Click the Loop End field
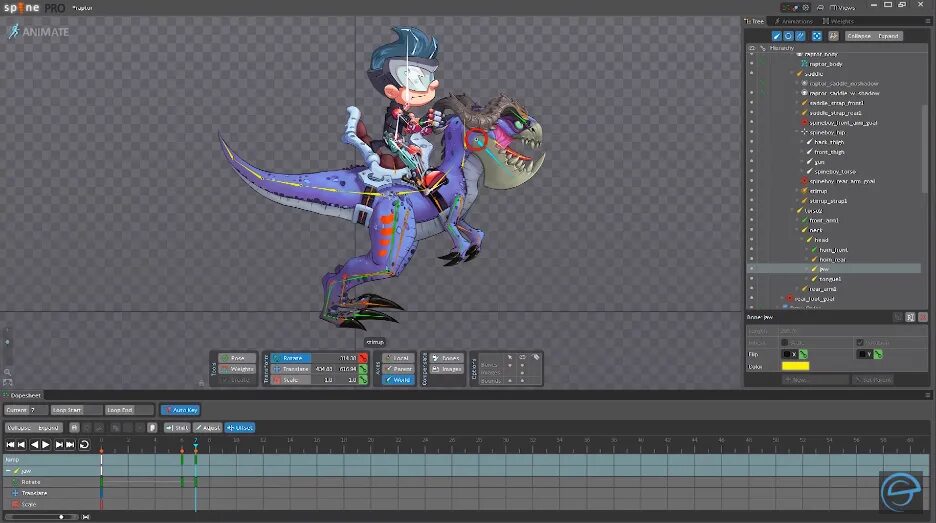Screen dimensions: 936x523 [x=130, y=410]
